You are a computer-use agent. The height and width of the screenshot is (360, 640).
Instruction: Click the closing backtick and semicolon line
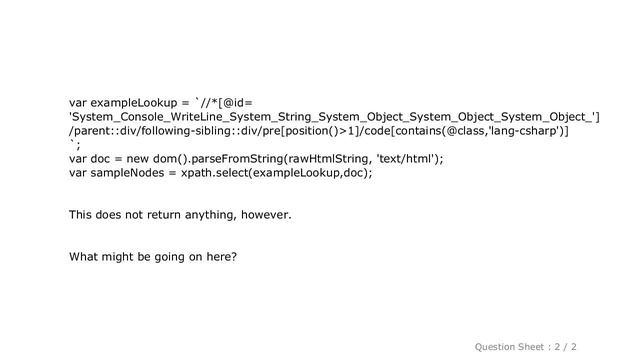click(x=75, y=144)
